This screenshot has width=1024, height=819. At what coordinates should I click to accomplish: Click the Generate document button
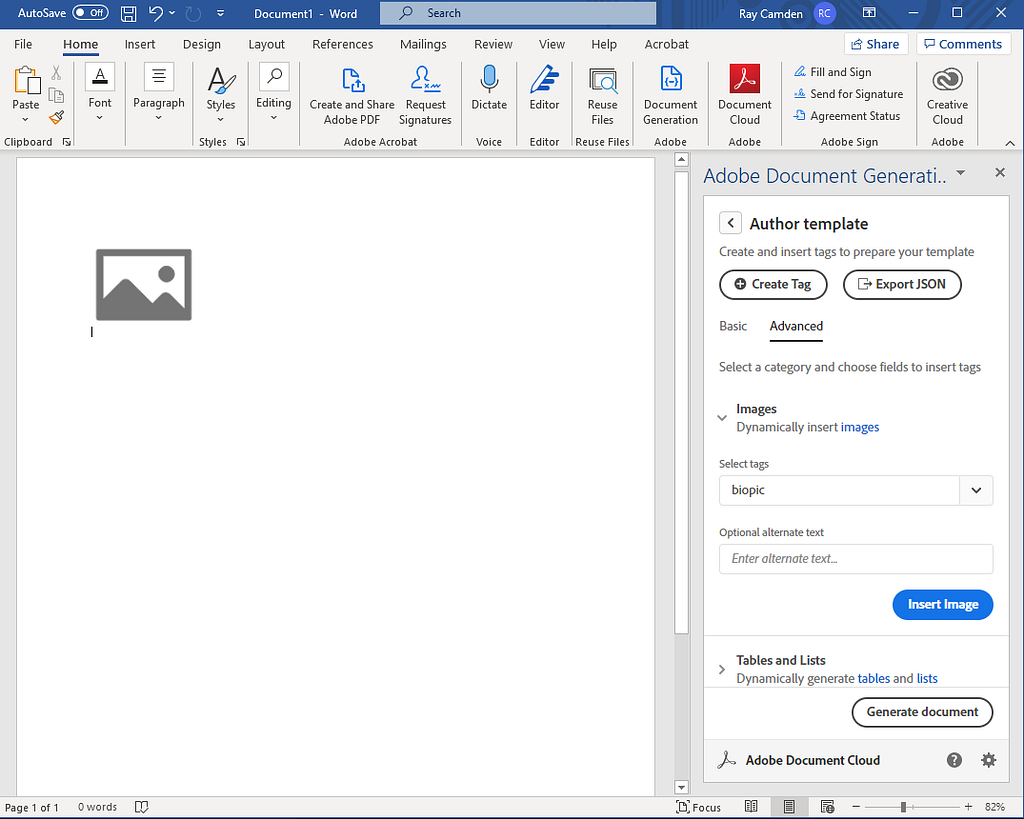(922, 712)
